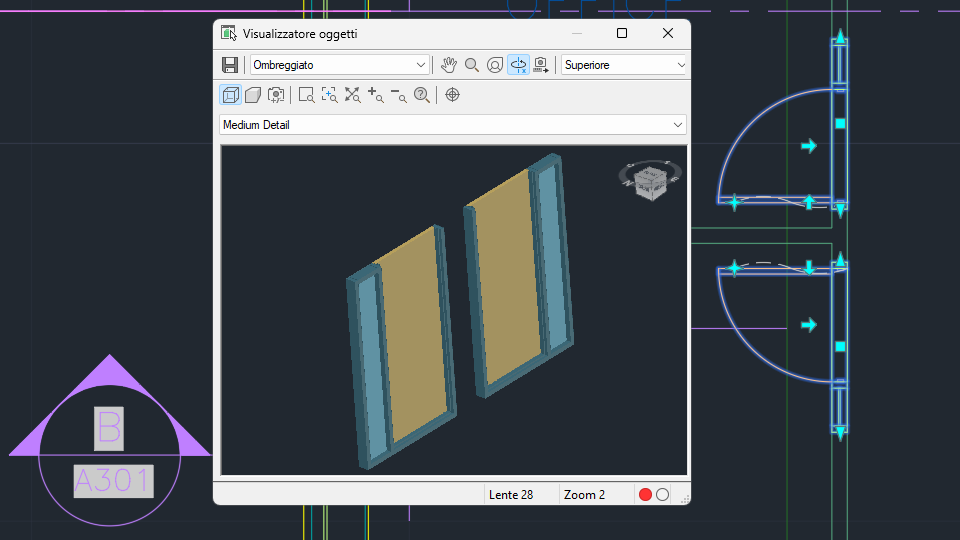This screenshot has width=960, height=540.
Task: Click the red status indicator circle
Action: (645, 495)
